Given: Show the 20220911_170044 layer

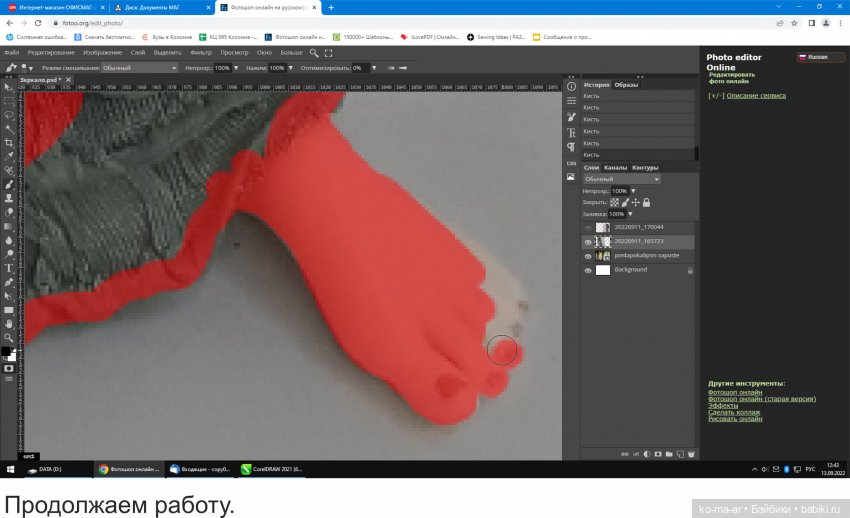Looking at the screenshot, I should (588, 228).
